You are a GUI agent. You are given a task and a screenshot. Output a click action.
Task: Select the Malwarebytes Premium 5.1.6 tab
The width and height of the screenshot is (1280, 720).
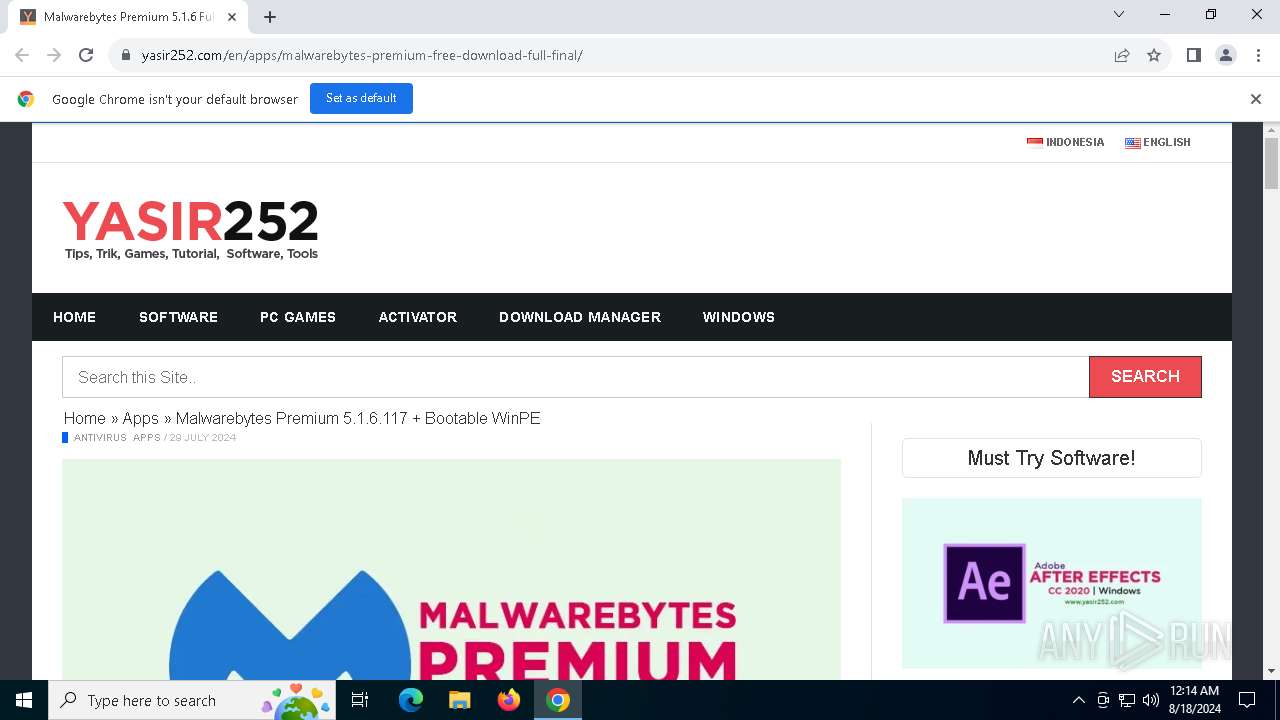129,17
